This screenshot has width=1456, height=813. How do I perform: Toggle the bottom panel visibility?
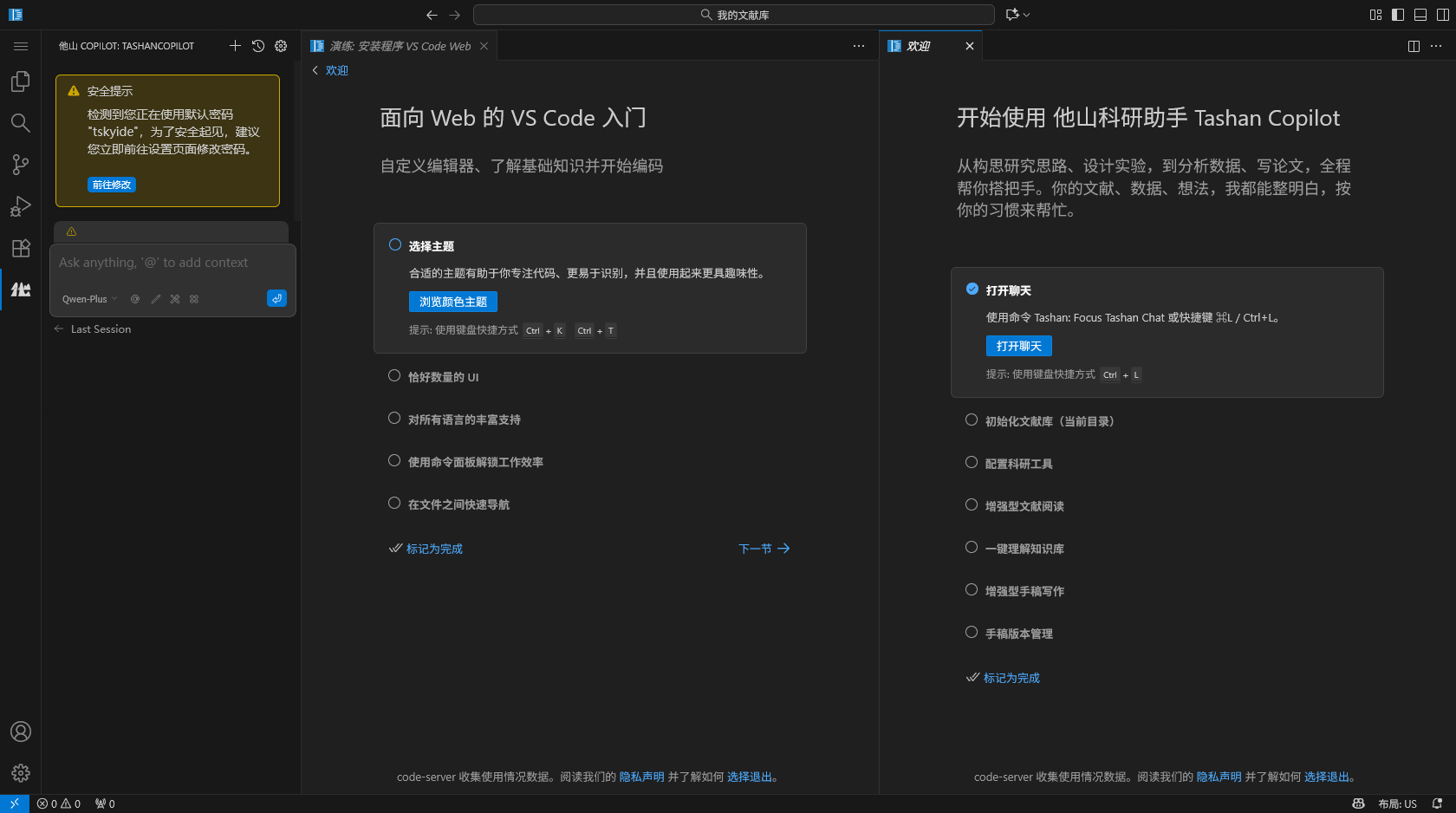click(x=1420, y=15)
